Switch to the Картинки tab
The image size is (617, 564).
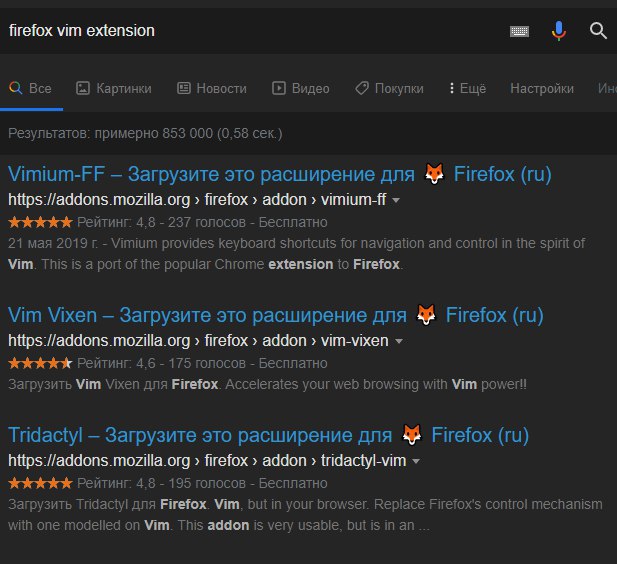(114, 88)
